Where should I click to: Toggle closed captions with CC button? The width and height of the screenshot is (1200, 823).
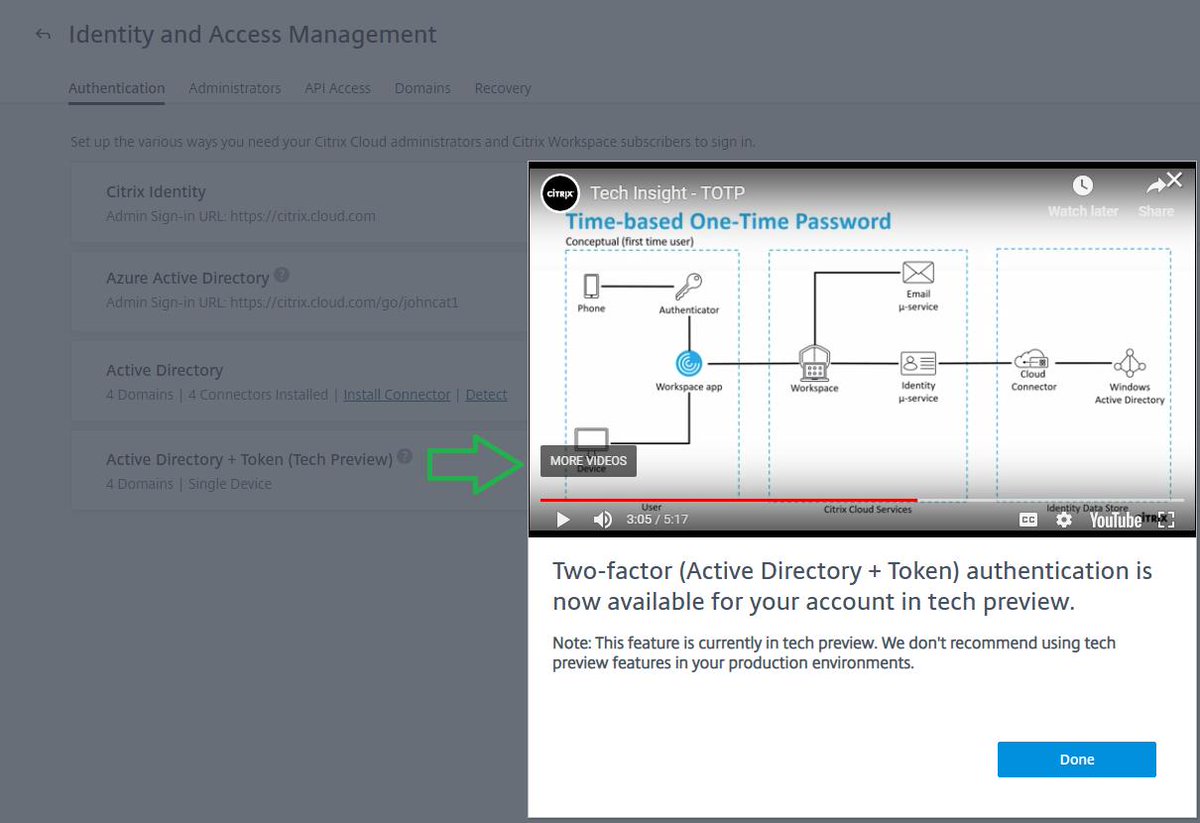click(x=1028, y=520)
